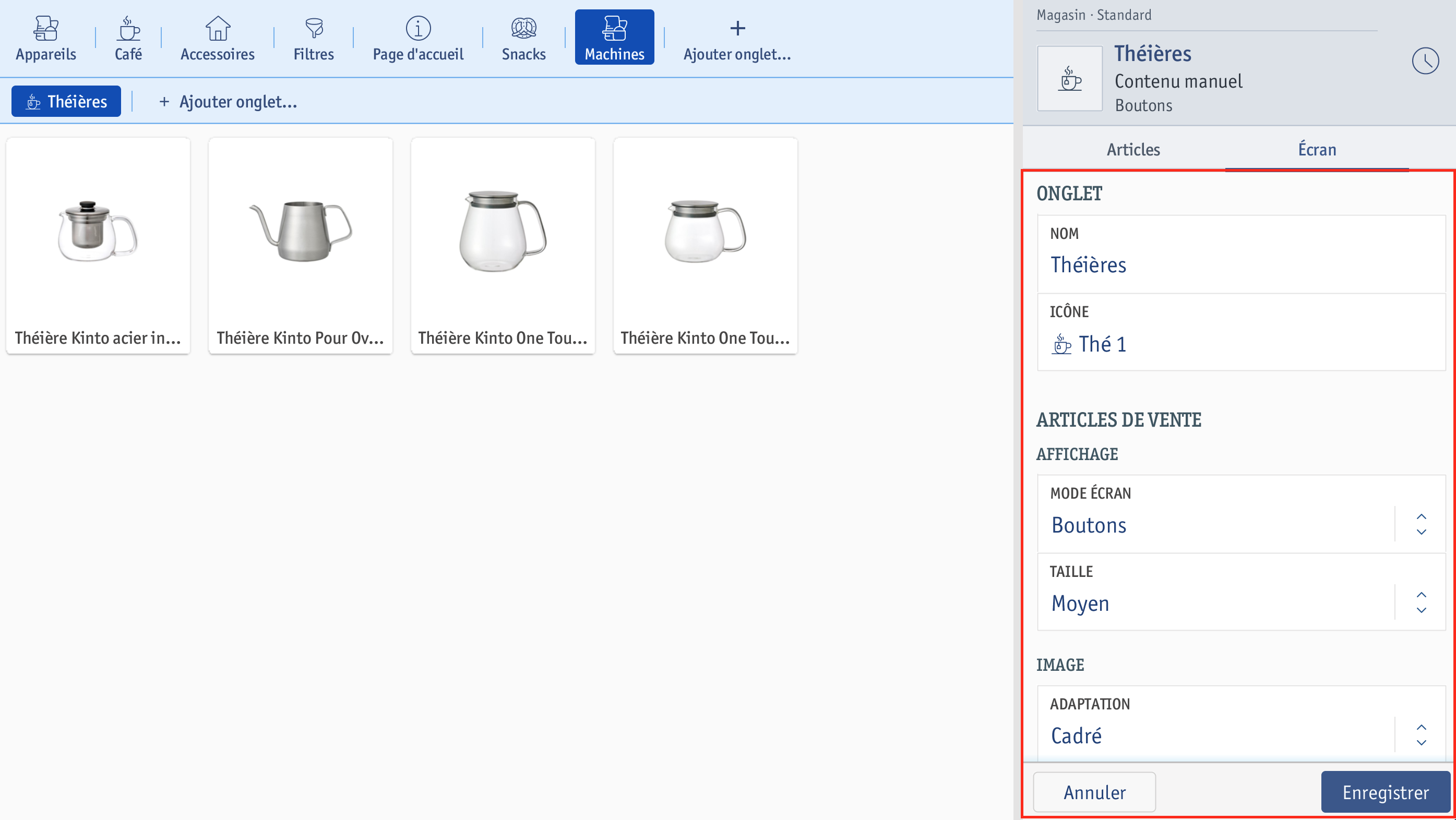This screenshot has height=820, width=1456.
Task: Open the Théière Kinto One Tou... third item
Action: pyautogui.click(x=503, y=246)
